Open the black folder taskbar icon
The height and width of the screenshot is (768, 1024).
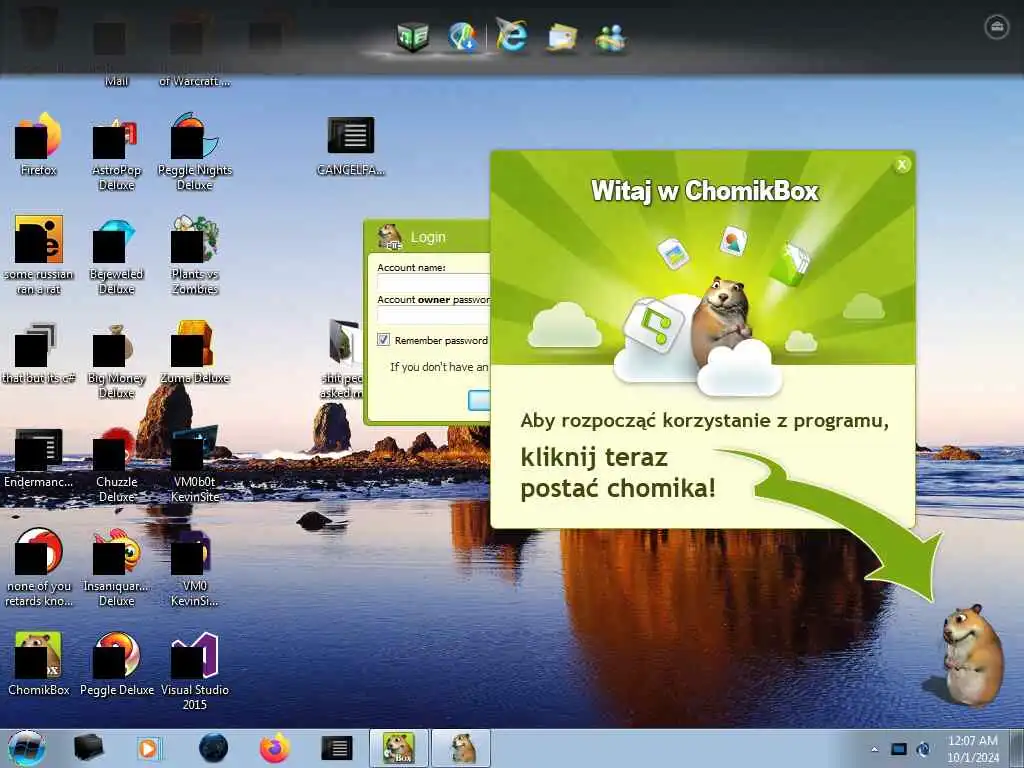point(88,748)
